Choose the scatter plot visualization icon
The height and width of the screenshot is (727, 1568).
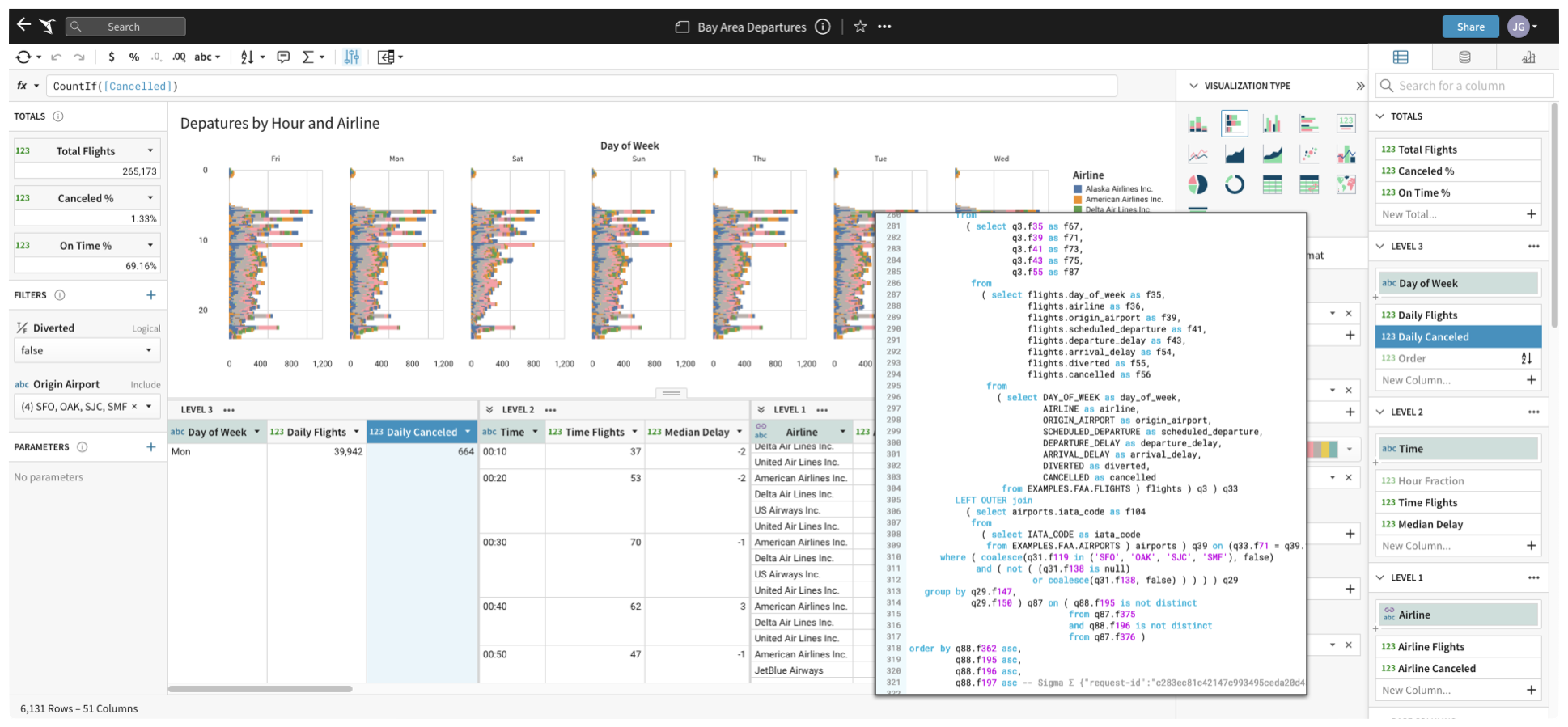pyautogui.click(x=1309, y=154)
